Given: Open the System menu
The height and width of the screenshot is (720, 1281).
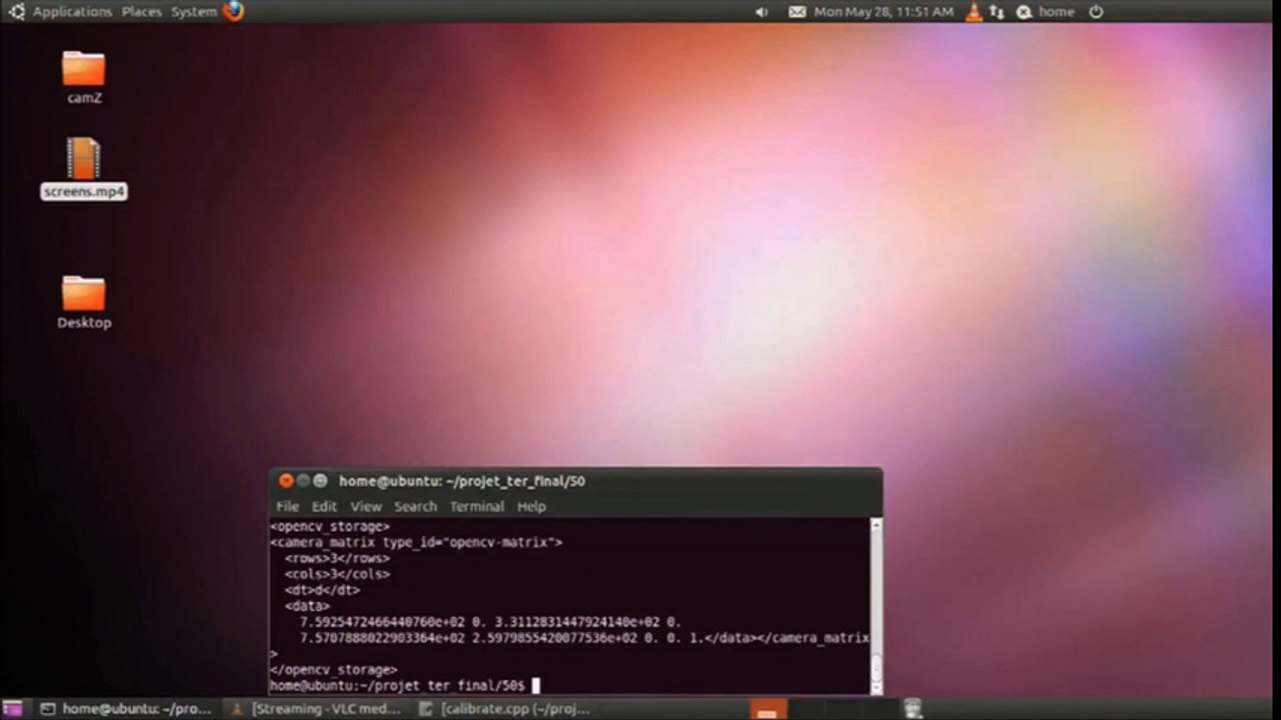Looking at the screenshot, I should coord(194,12).
